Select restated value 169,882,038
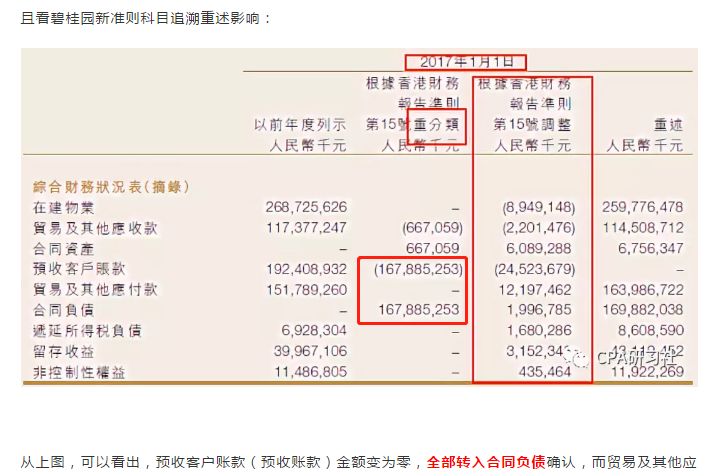The width and height of the screenshot is (722, 476). tap(643, 310)
